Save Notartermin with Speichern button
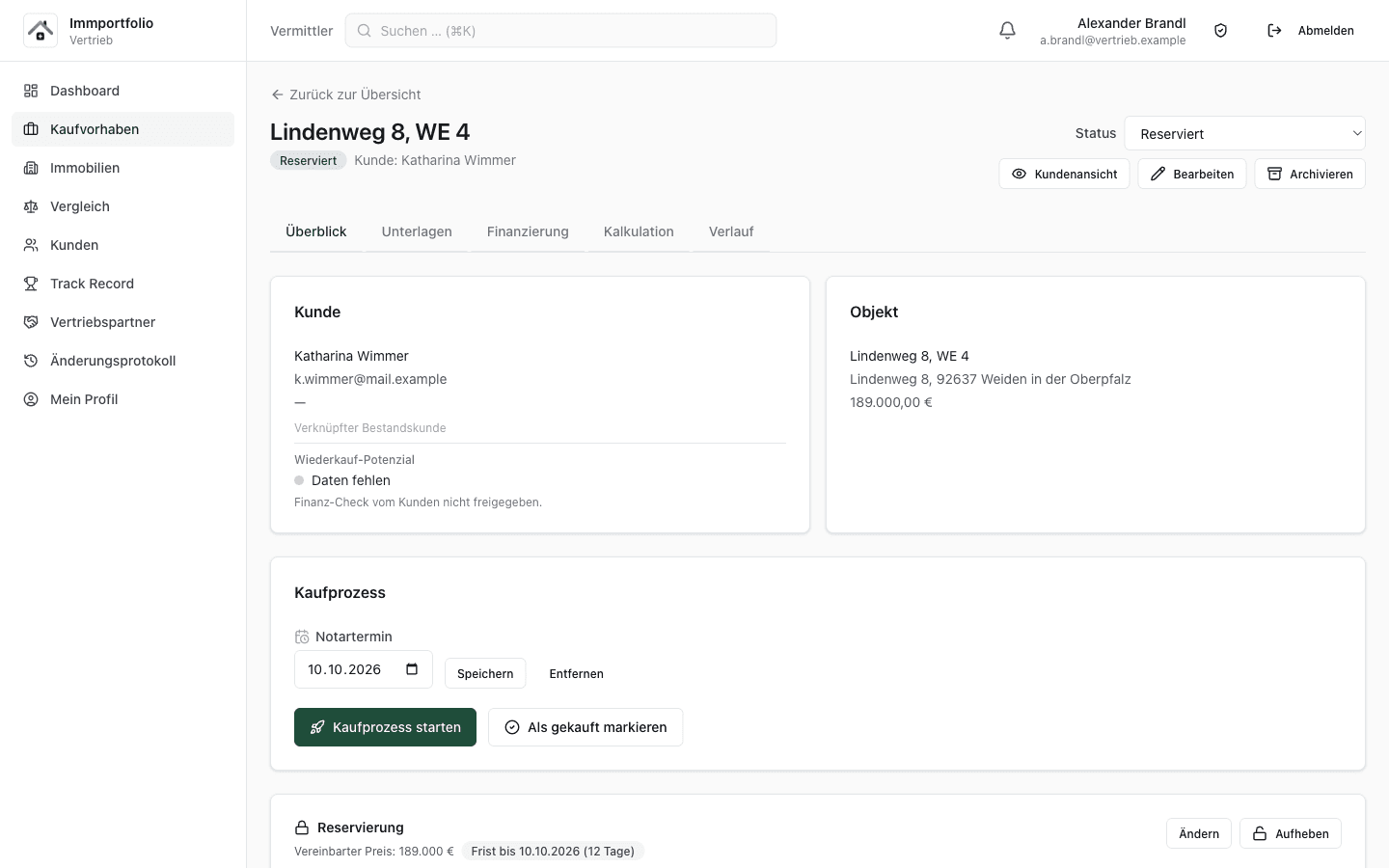 [x=485, y=673]
